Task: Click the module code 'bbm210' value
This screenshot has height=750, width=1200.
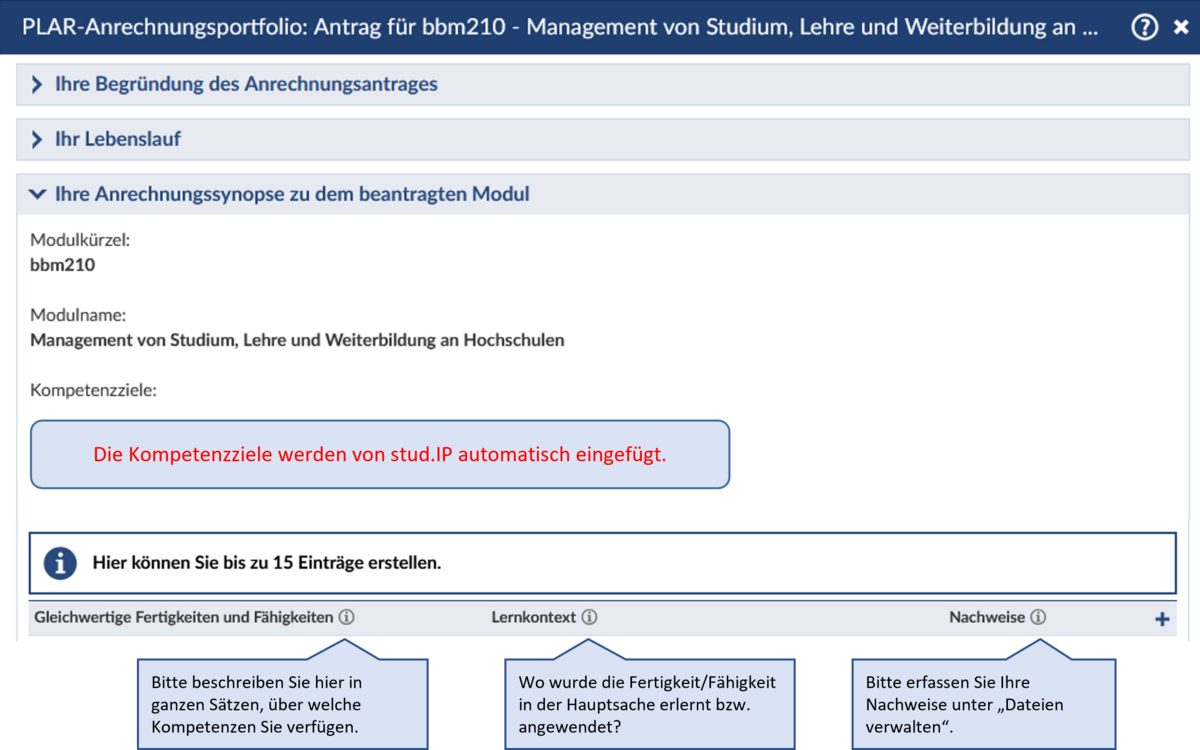Action: [x=62, y=265]
